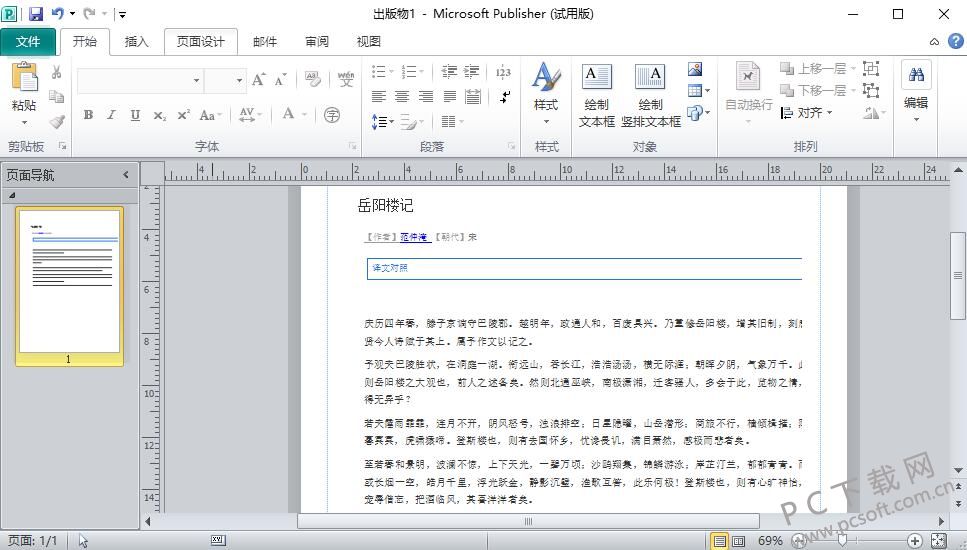Image resolution: width=967 pixels, height=550 pixels.
Task: Click the zoom in plus button
Action: point(915,541)
